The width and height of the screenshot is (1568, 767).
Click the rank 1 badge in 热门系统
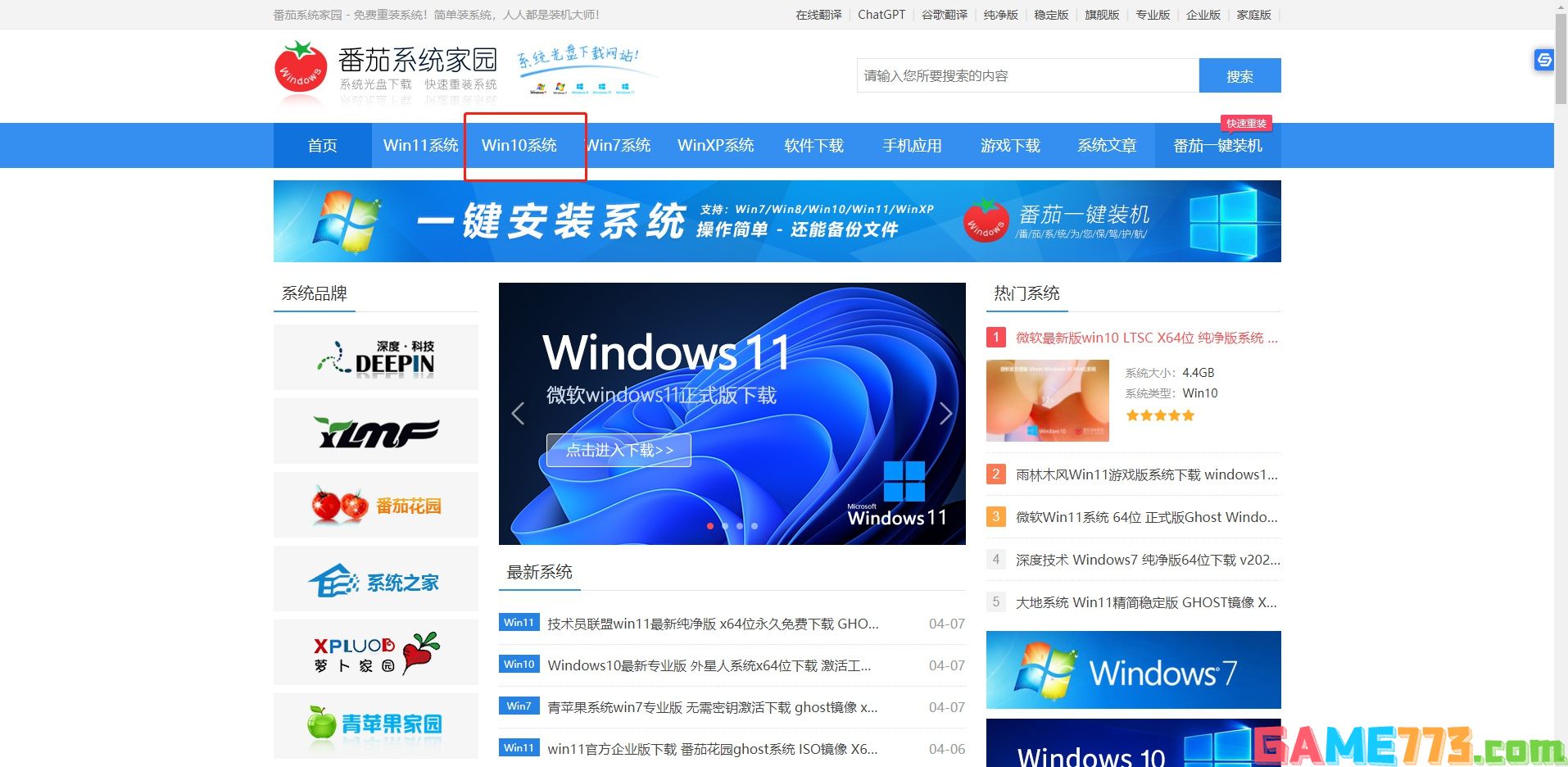pos(996,337)
